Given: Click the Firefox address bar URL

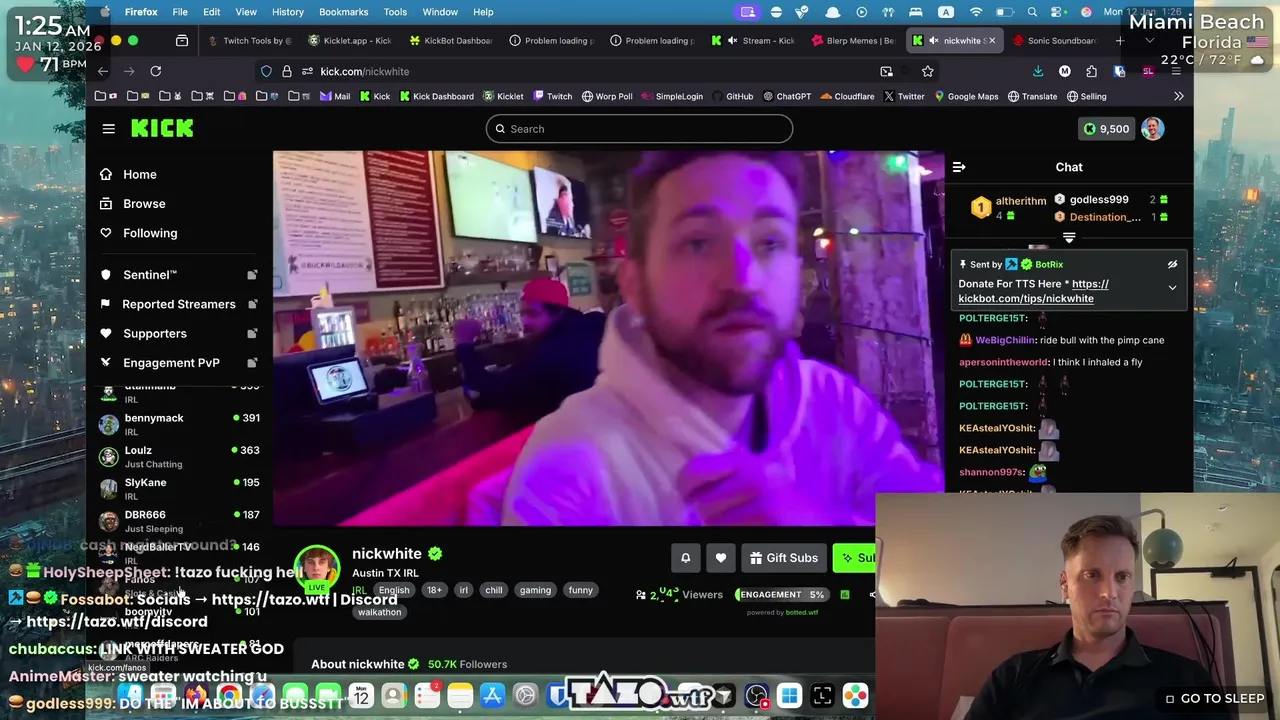Looking at the screenshot, I should 365,71.
